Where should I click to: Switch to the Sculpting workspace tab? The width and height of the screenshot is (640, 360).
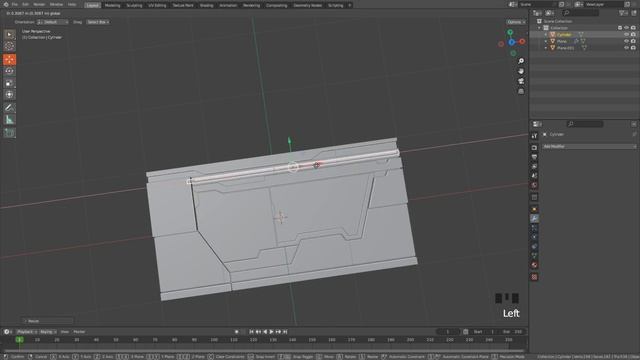(x=134, y=5)
